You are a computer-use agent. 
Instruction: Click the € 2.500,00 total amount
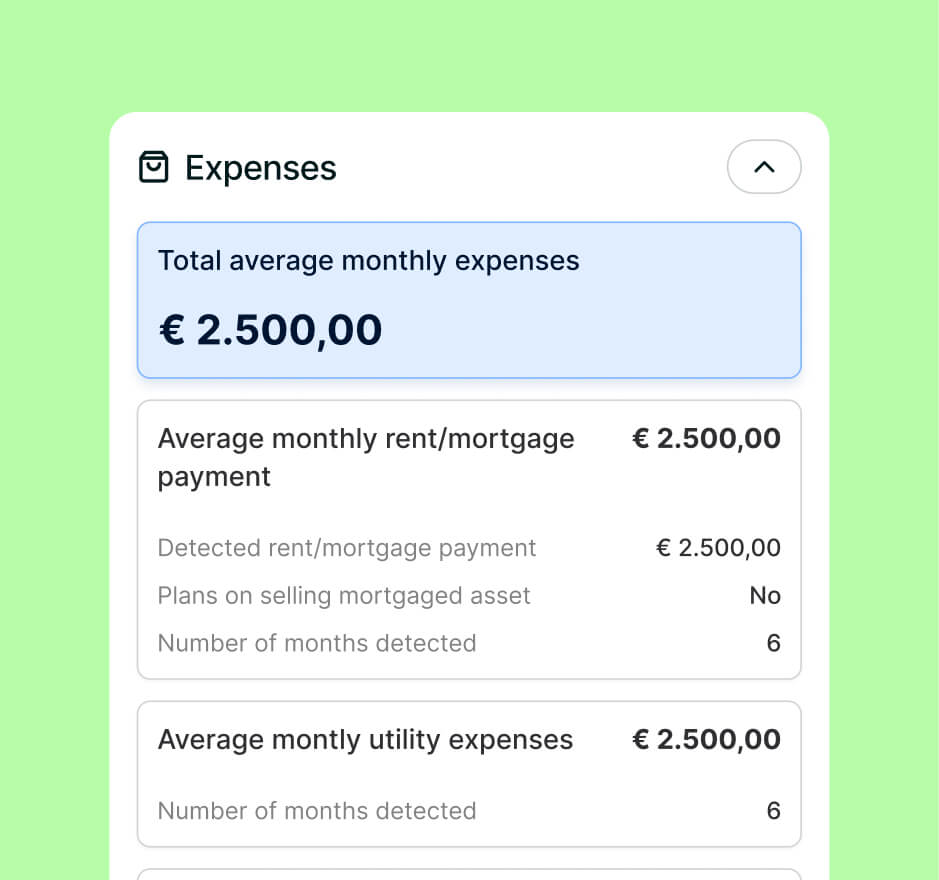[270, 330]
